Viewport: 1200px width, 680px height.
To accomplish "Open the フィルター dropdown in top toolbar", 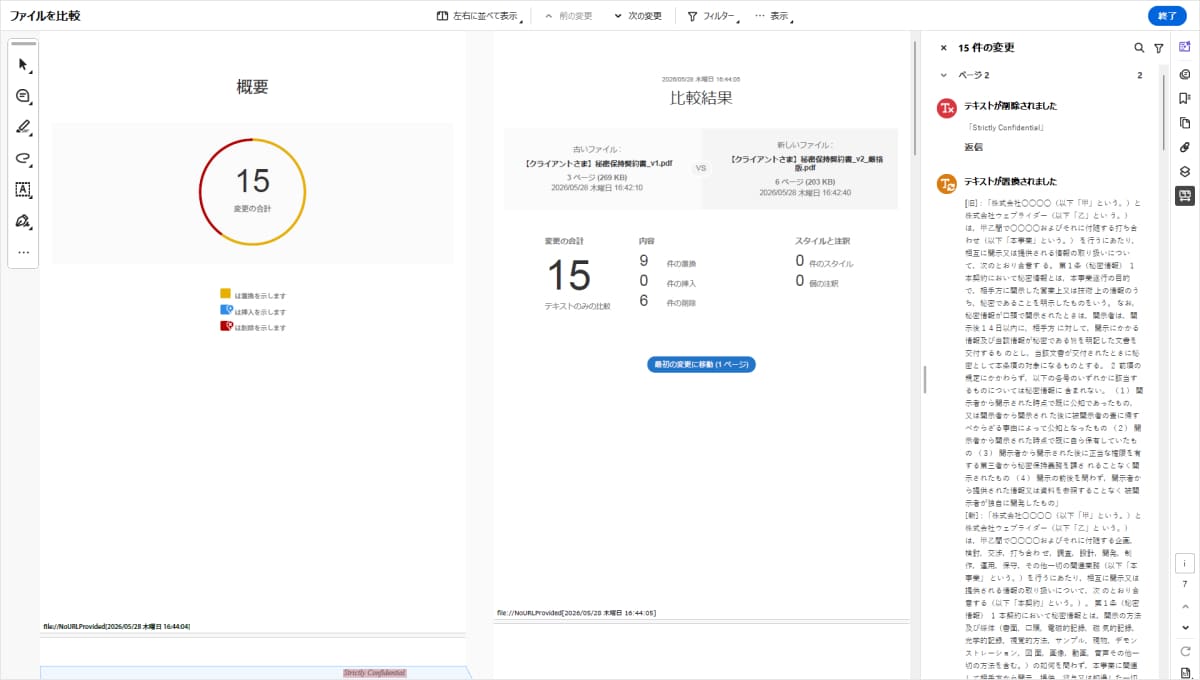I will pyautogui.click(x=713, y=16).
